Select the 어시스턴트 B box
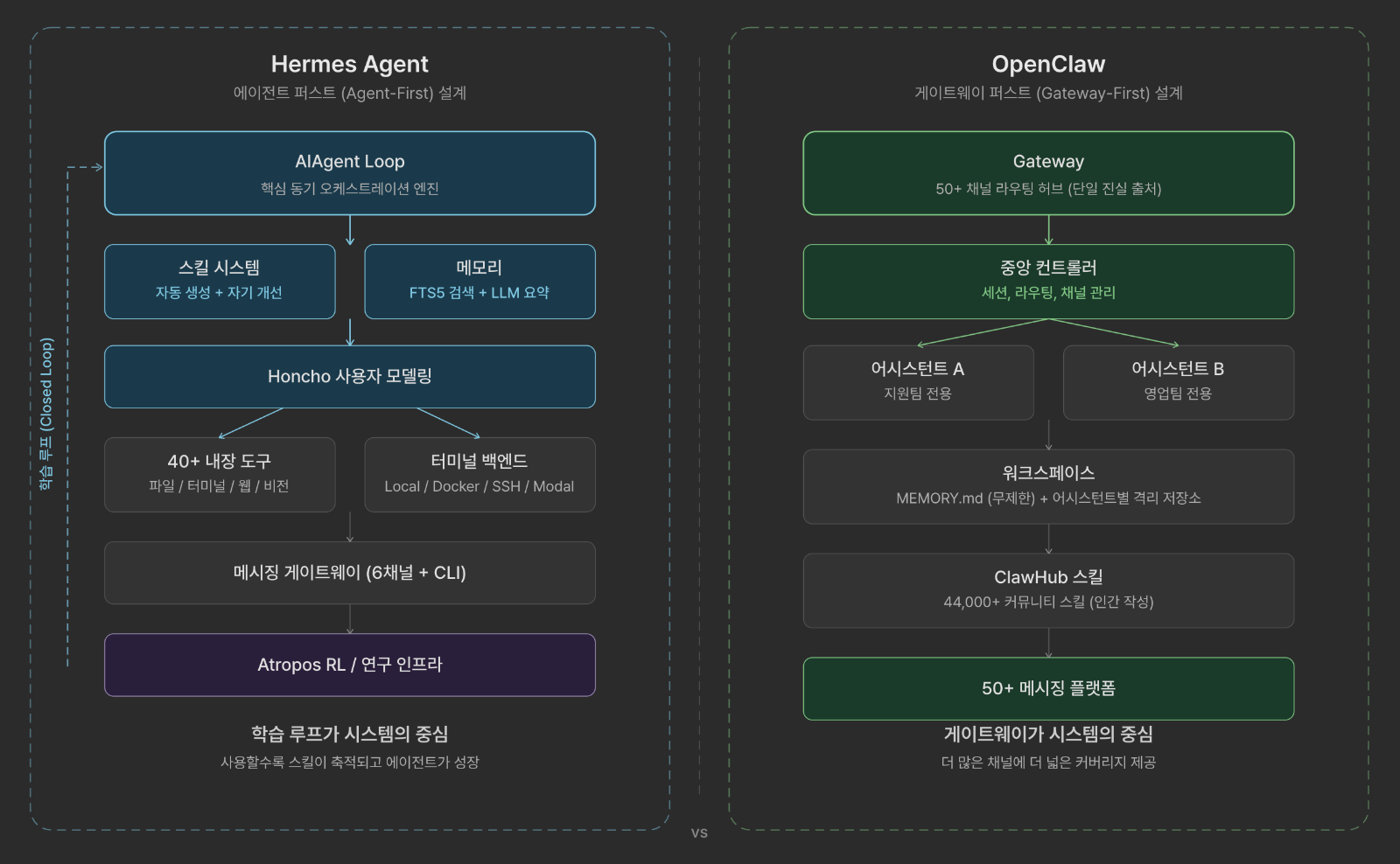1400x864 pixels. (1178, 381)
